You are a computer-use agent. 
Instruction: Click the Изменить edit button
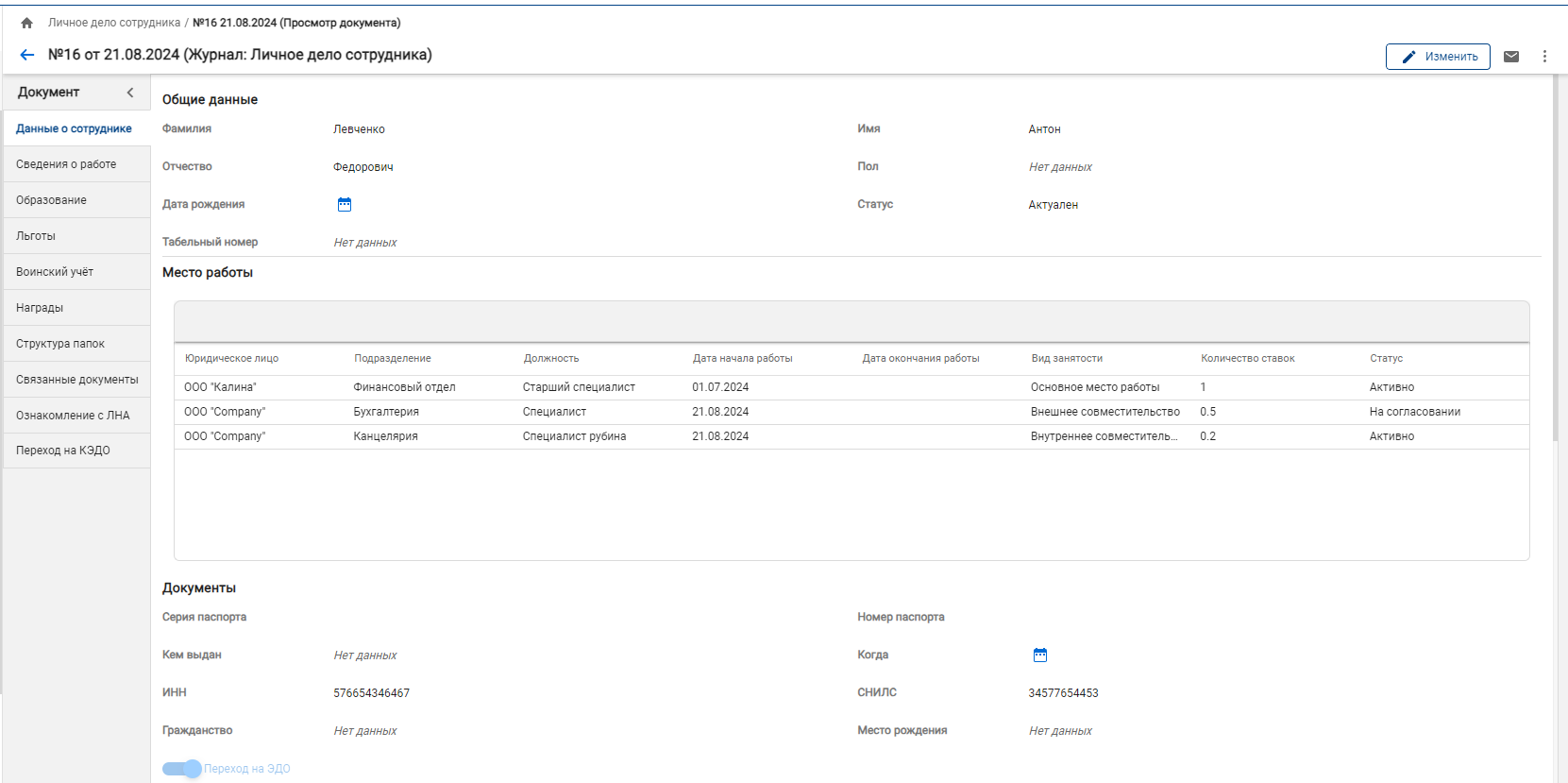tap(1438, 57)
